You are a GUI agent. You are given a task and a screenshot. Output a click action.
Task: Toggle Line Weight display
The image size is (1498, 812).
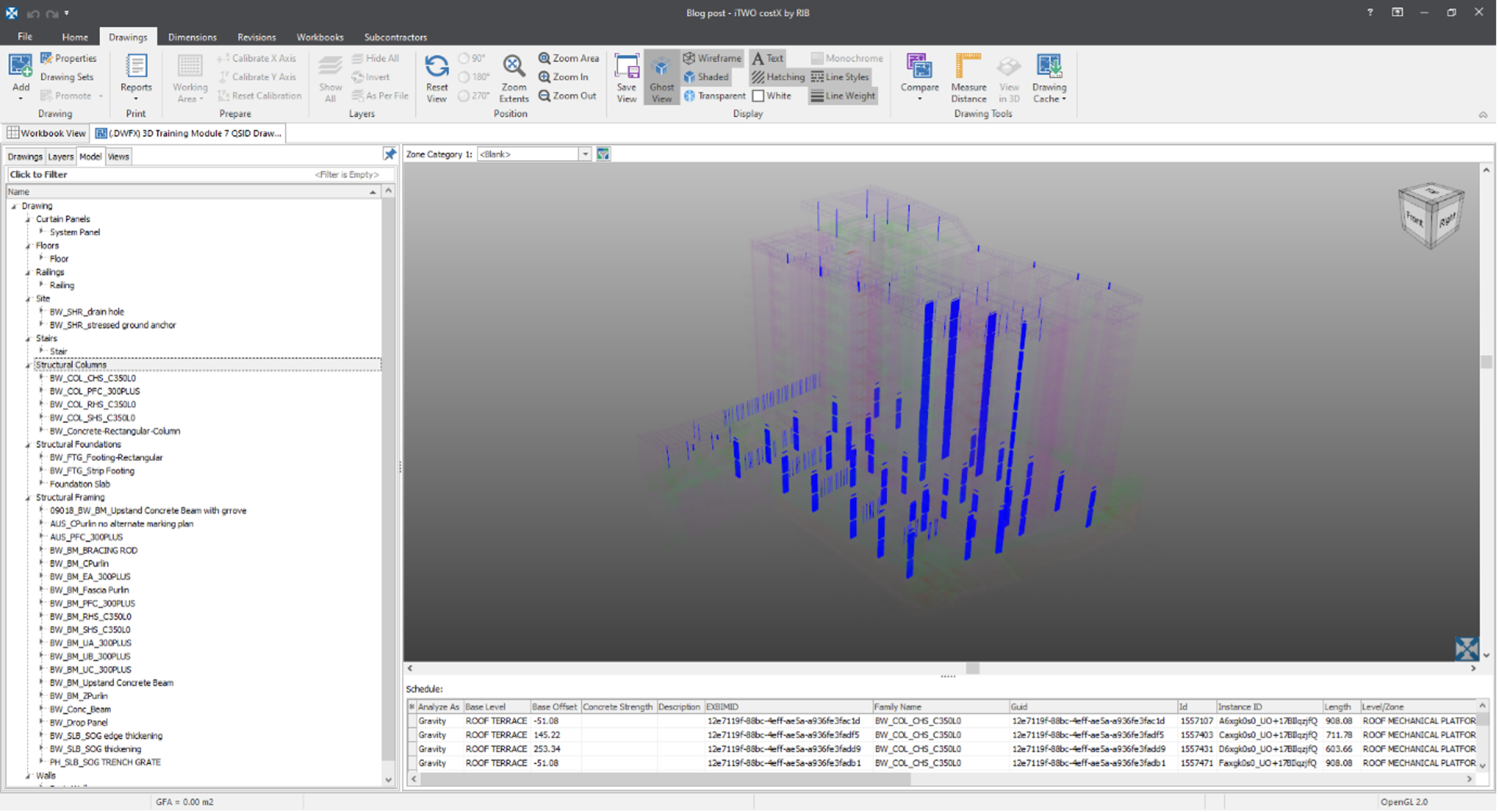coord(843,96)
